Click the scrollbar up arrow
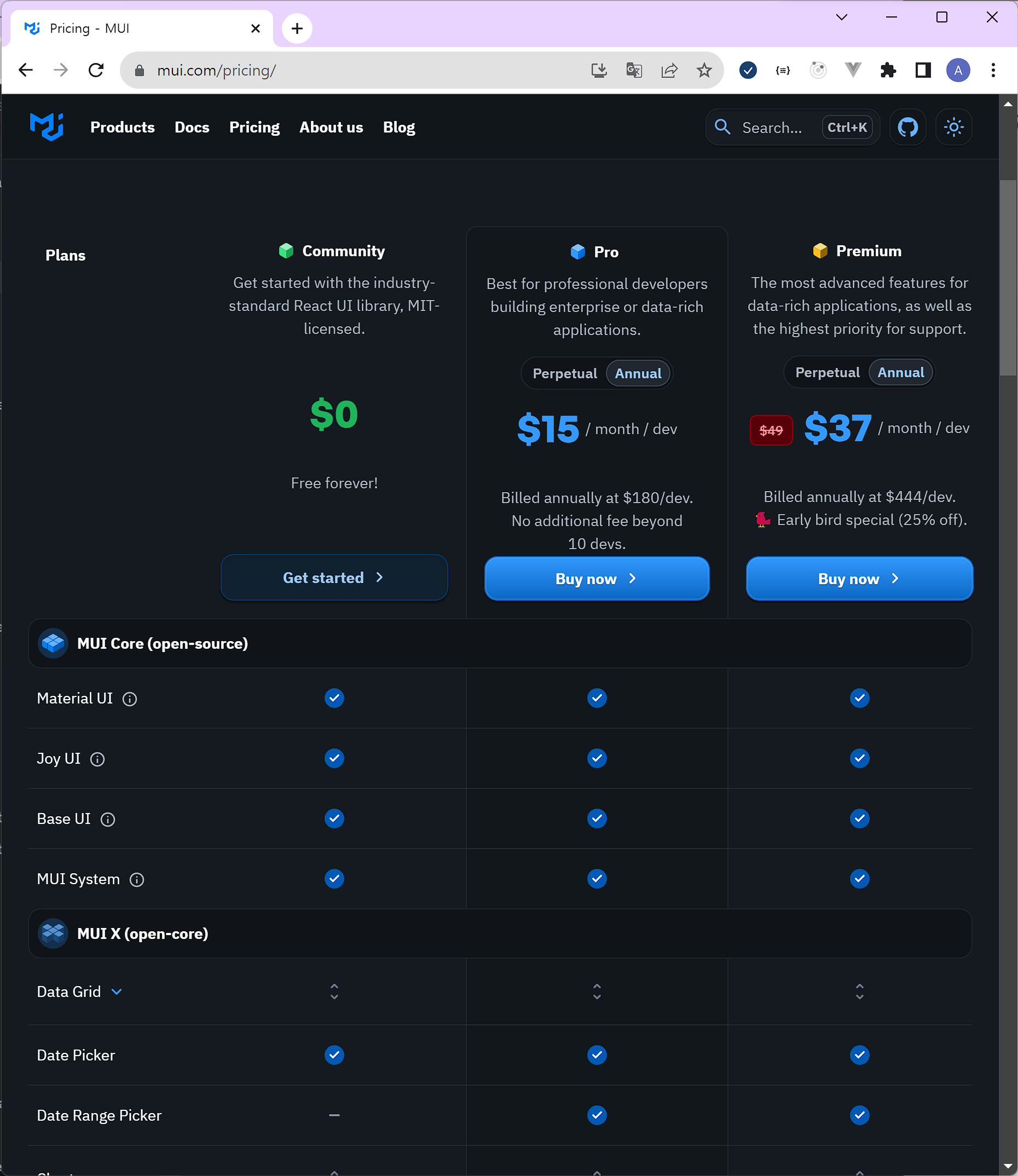Viewport: 1018px width, 1176px height. click(x=1008, y=104)
